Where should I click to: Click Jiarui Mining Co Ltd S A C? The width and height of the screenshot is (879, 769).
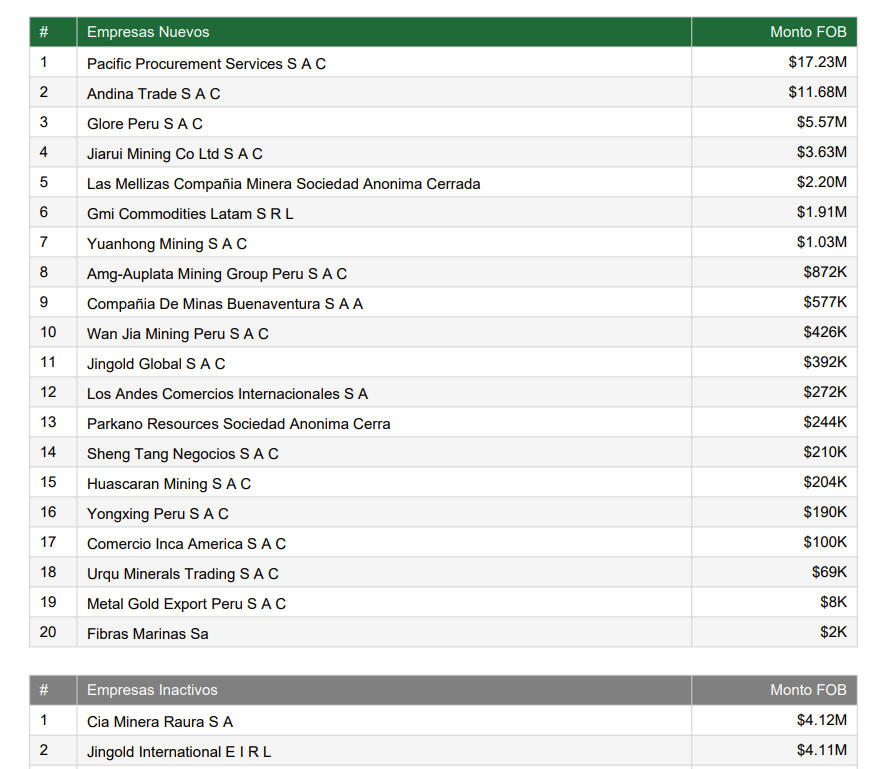click(174, 153)
